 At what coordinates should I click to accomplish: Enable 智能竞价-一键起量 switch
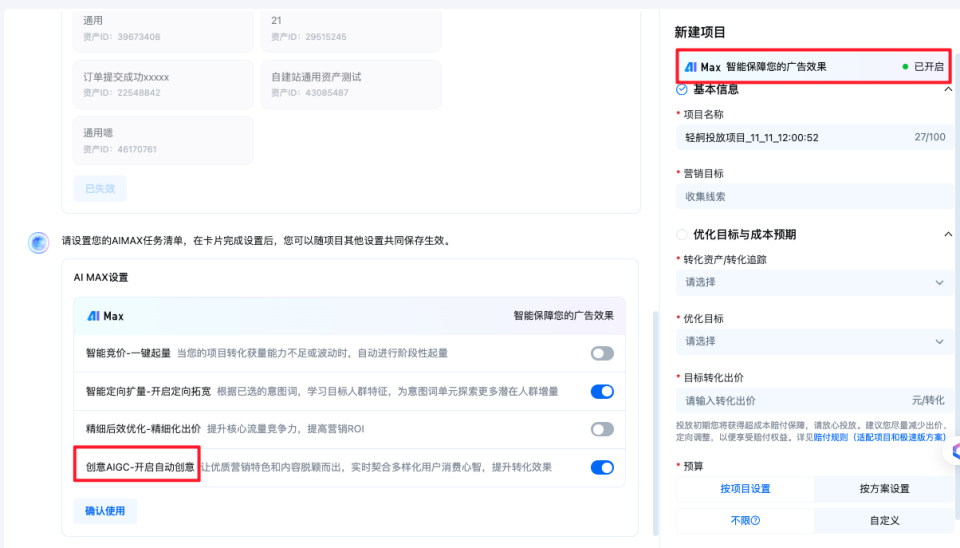pyautogui.click(x=602, y=353)
